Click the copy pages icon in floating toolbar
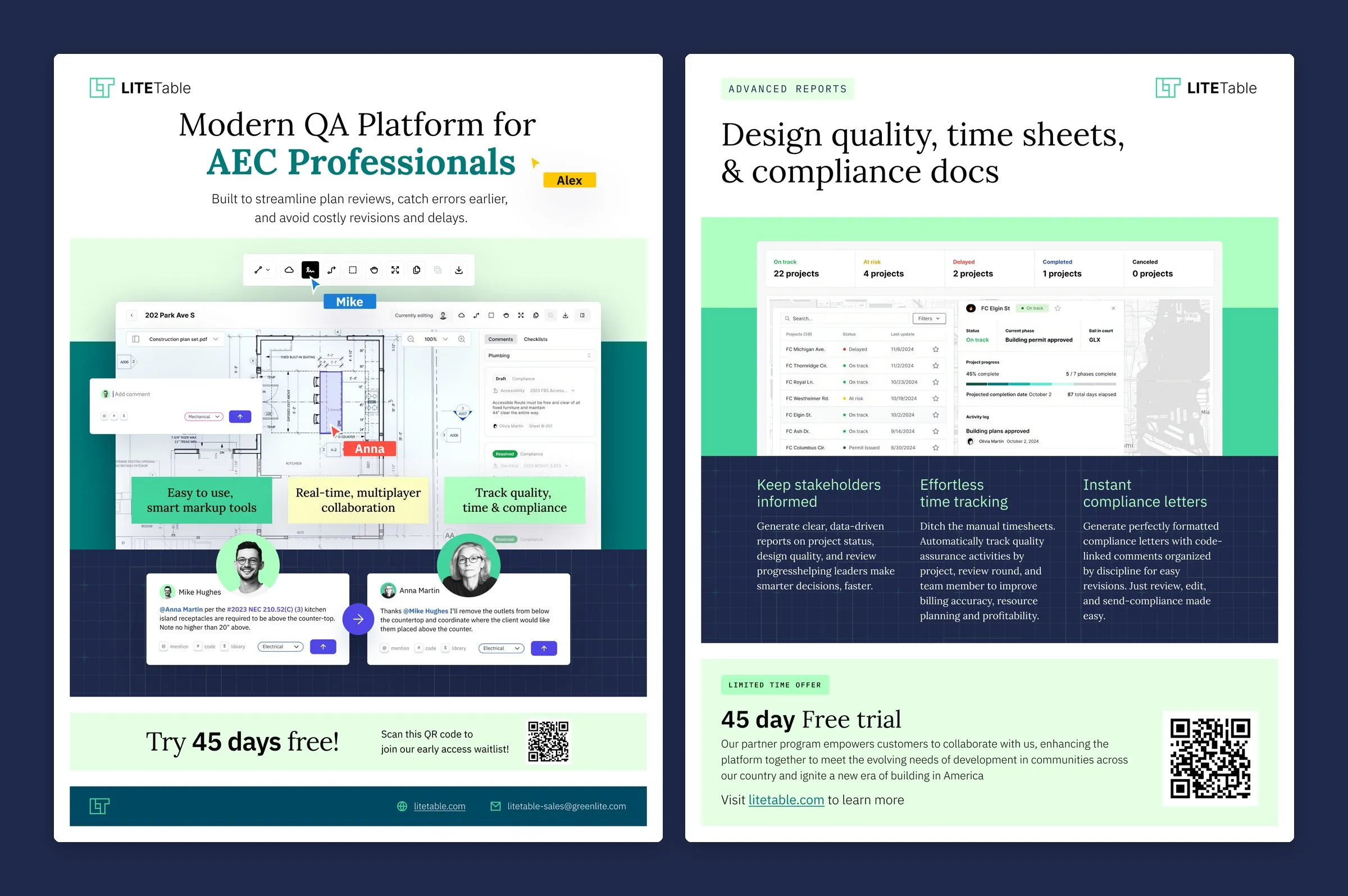Image resolution: width=1348 pixels, height=896 pixels. point(416,270)
